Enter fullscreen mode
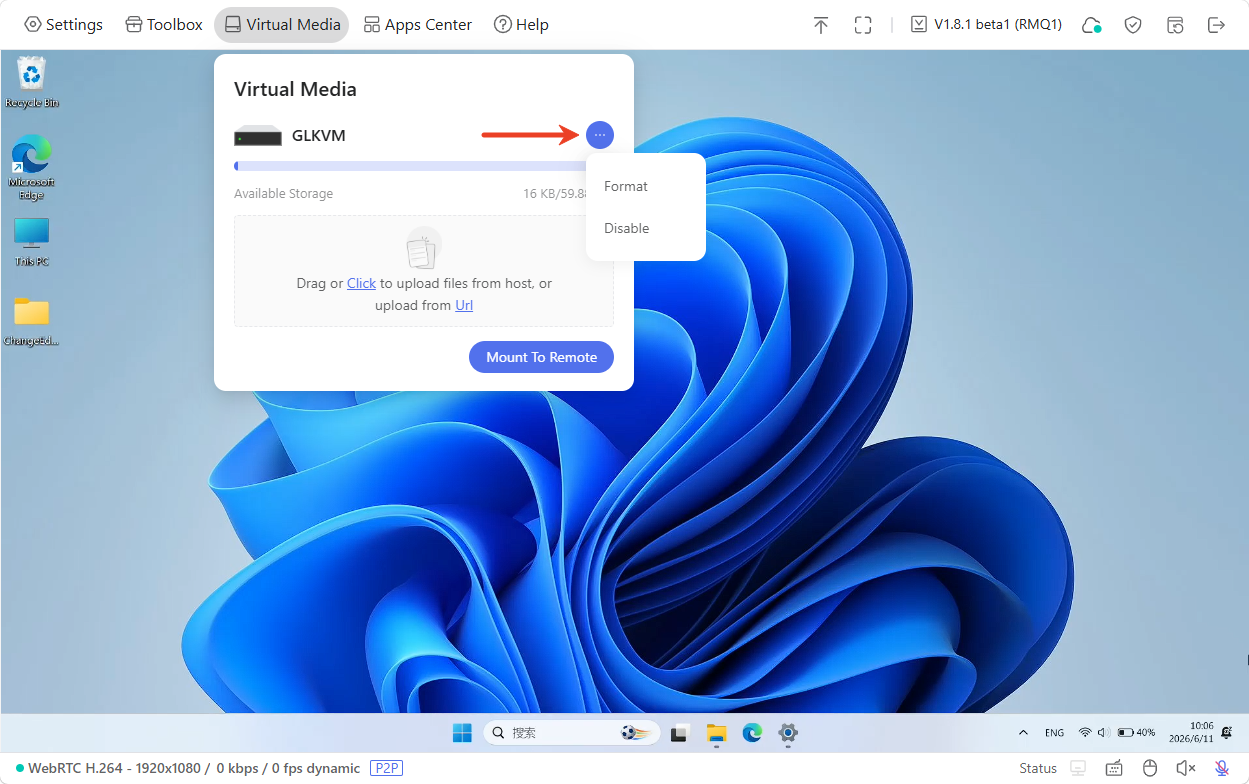Screen dimensions: 1249x784 (x=863, y=25)
